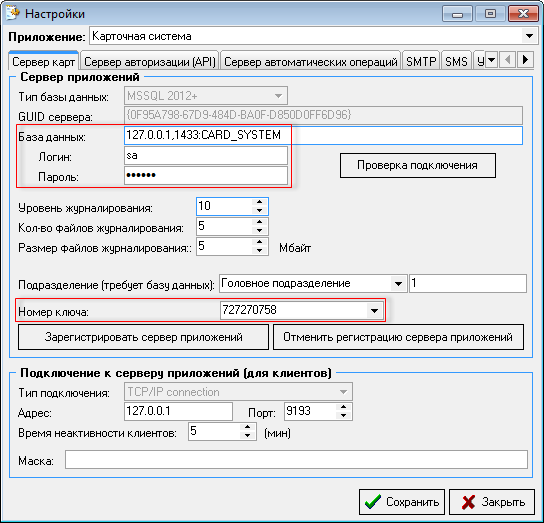This screenshot has height=523, width=544.
Task: Click the green checkmark Save icon
Action: 373,502
